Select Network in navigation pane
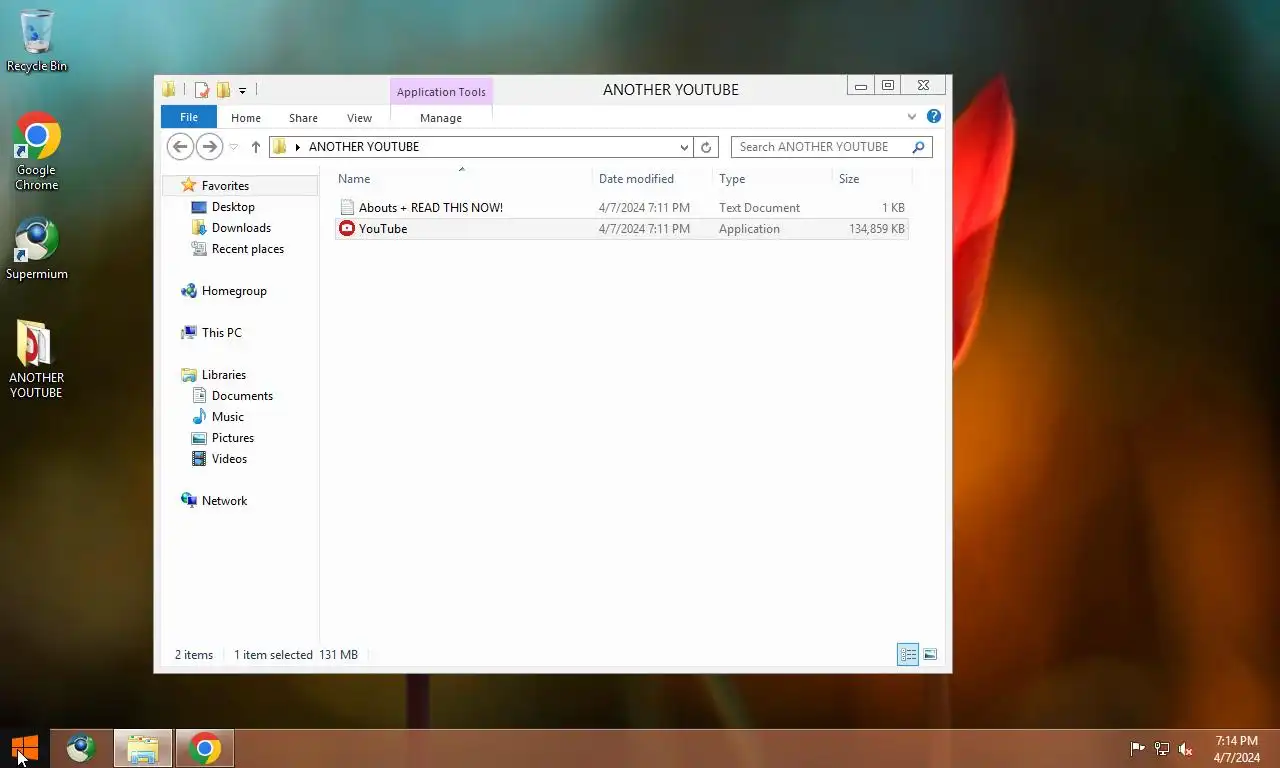 (x=224, y=501)
